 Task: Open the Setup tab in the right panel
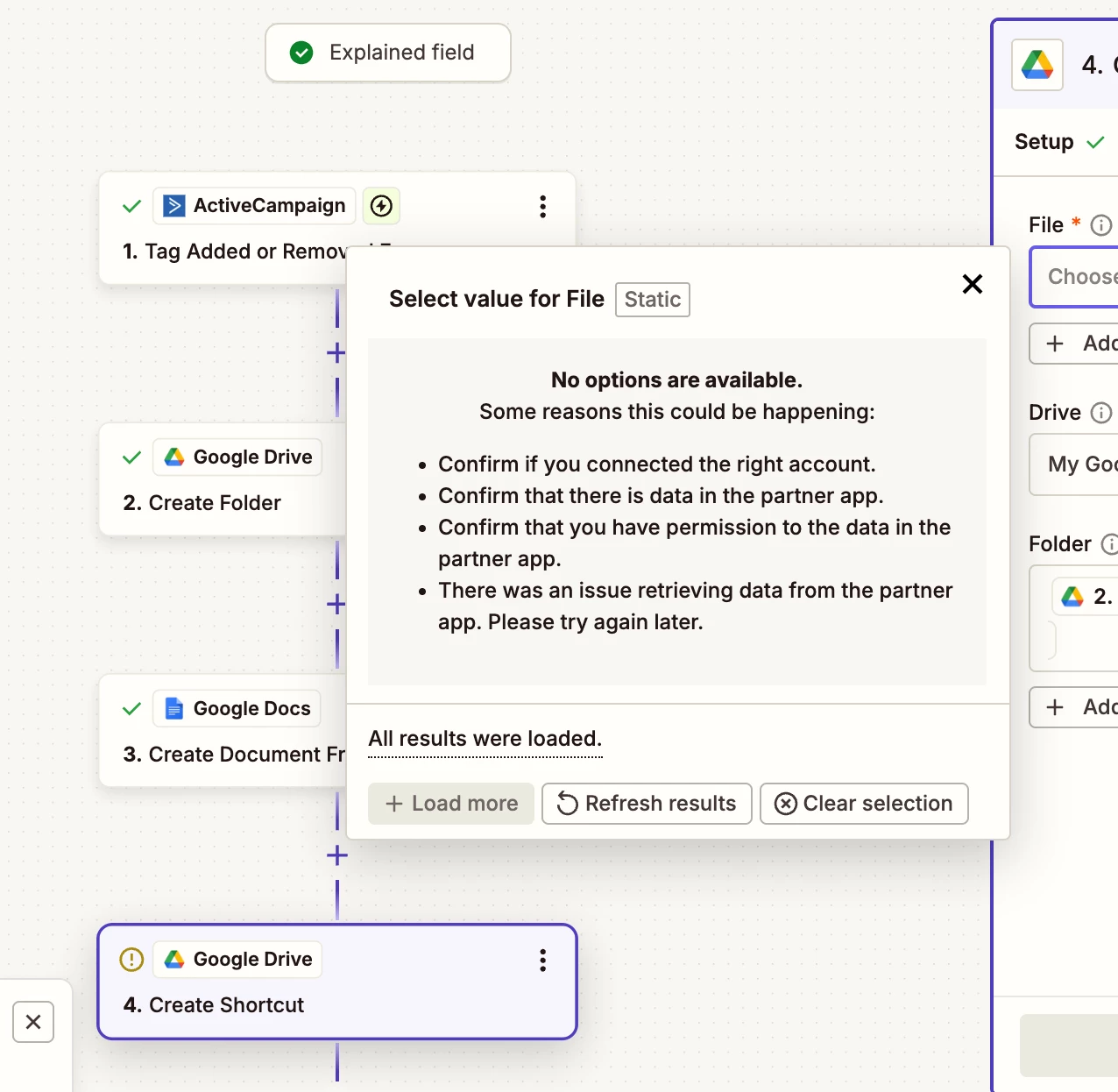(1059, 142)
